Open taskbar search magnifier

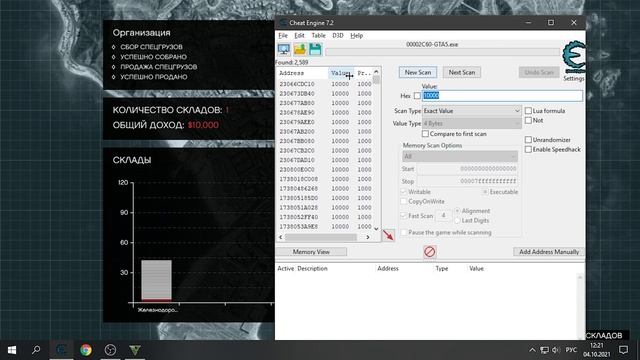(36, 350)
